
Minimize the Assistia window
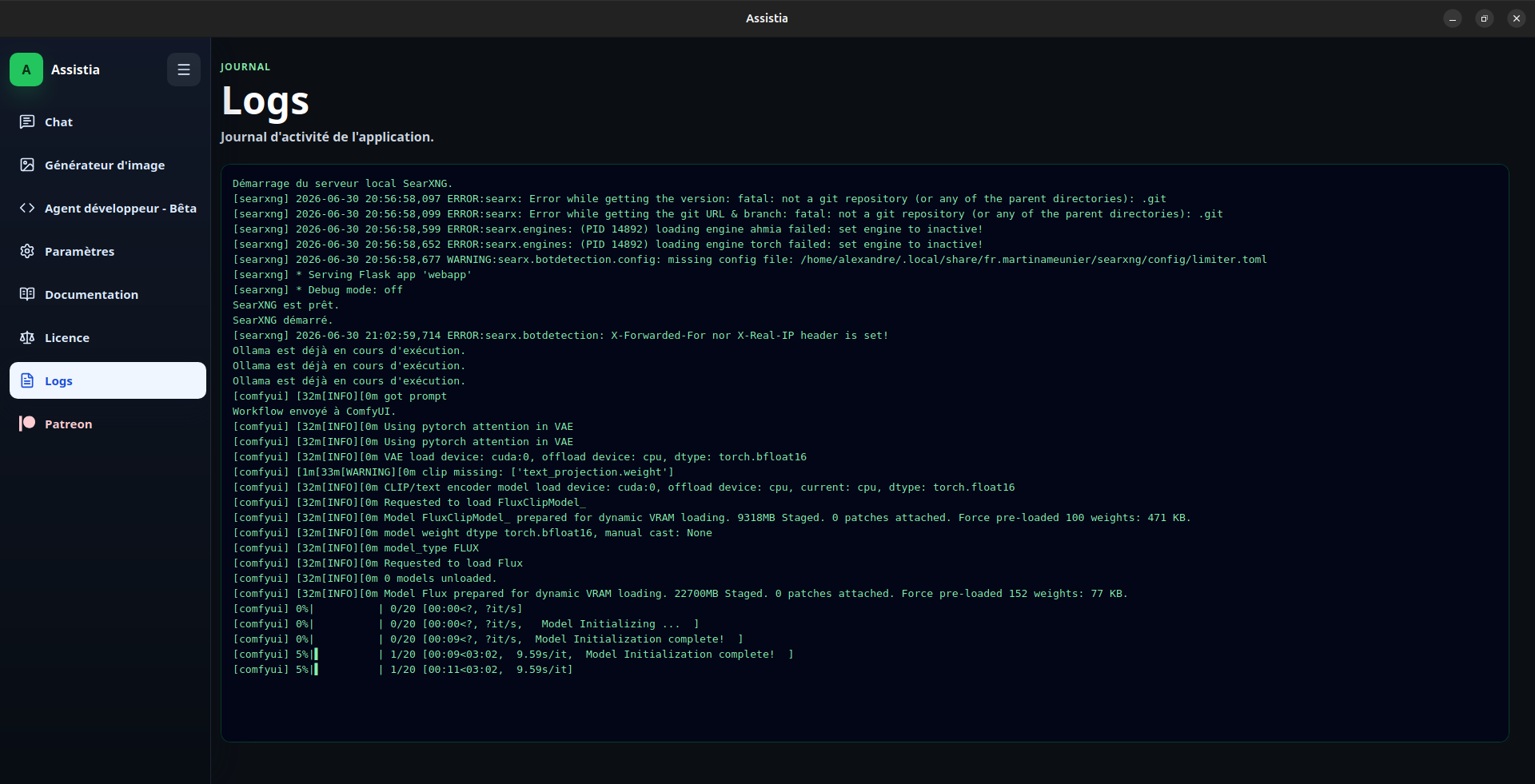coord(1453,18)
